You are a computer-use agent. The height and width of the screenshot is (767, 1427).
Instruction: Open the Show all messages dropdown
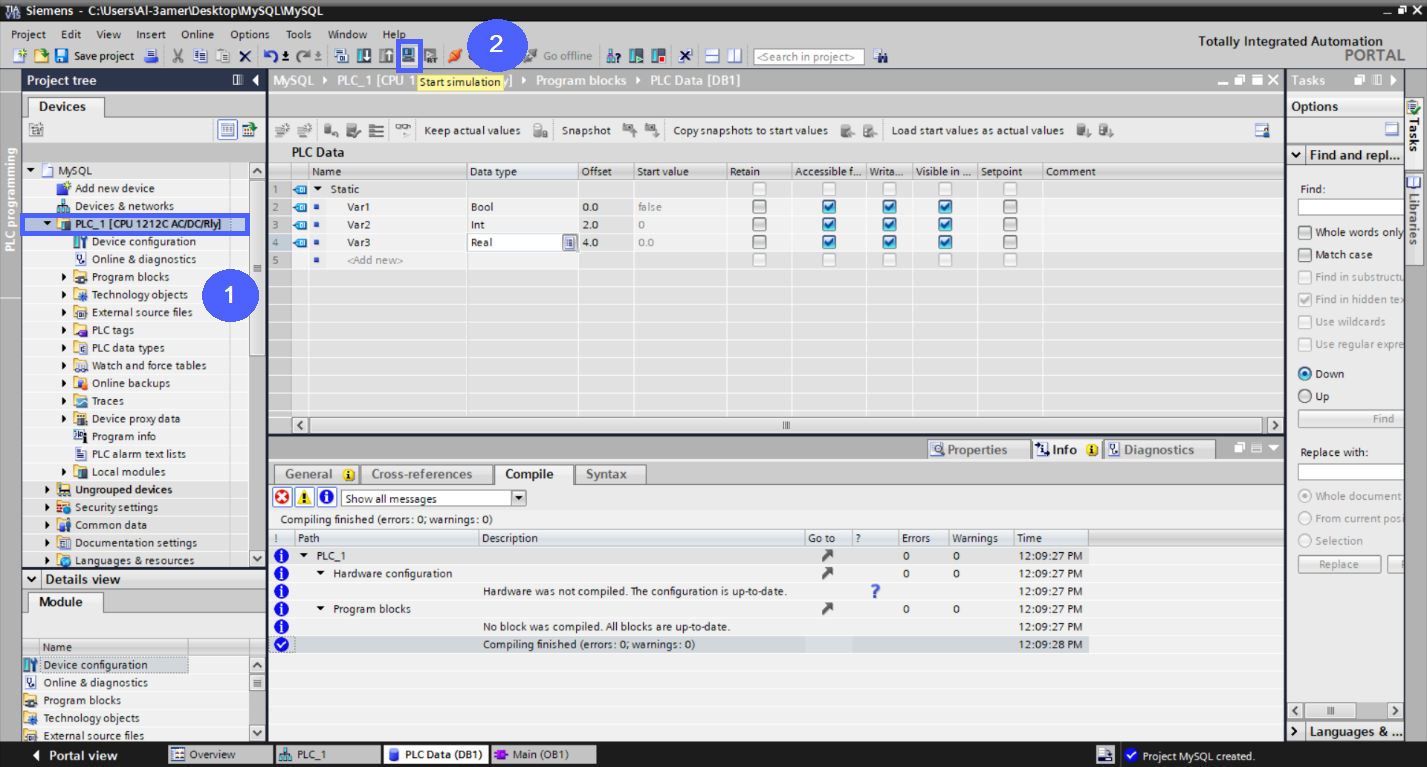point(518,497)
